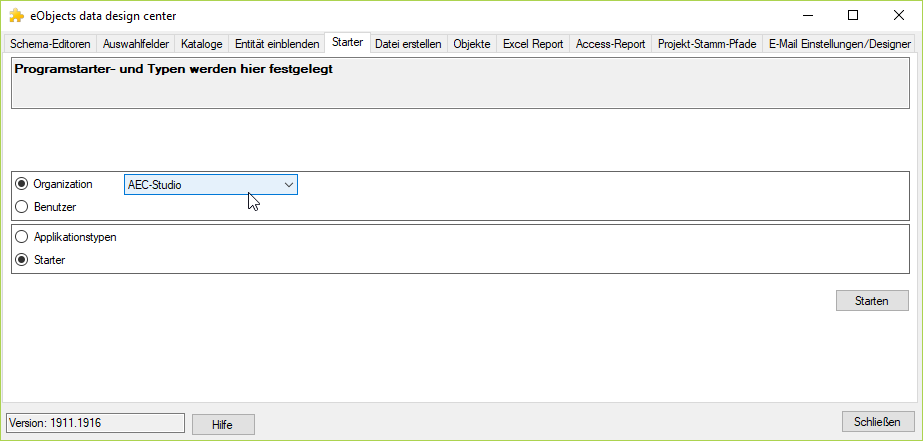Open the AEC-Studio organization dropdown
The image size is (923, 441).
(211, 185)
